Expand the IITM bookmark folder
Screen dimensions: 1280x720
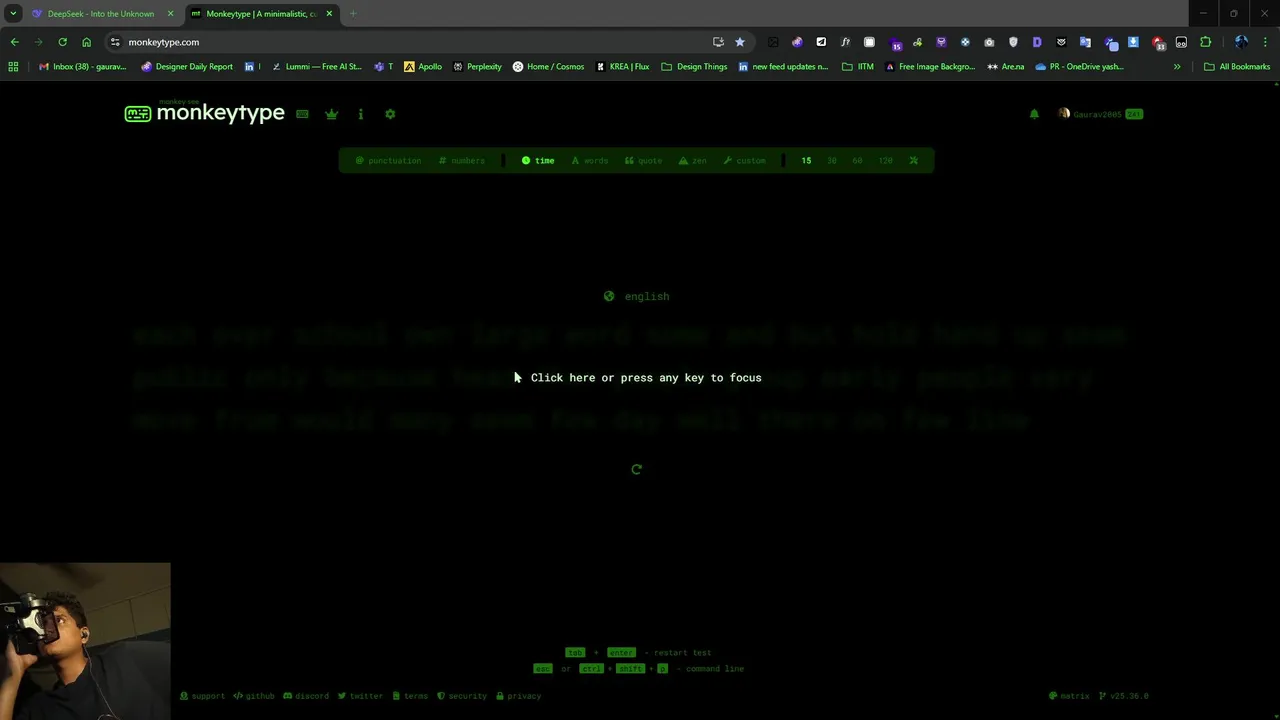pos(858,67)
